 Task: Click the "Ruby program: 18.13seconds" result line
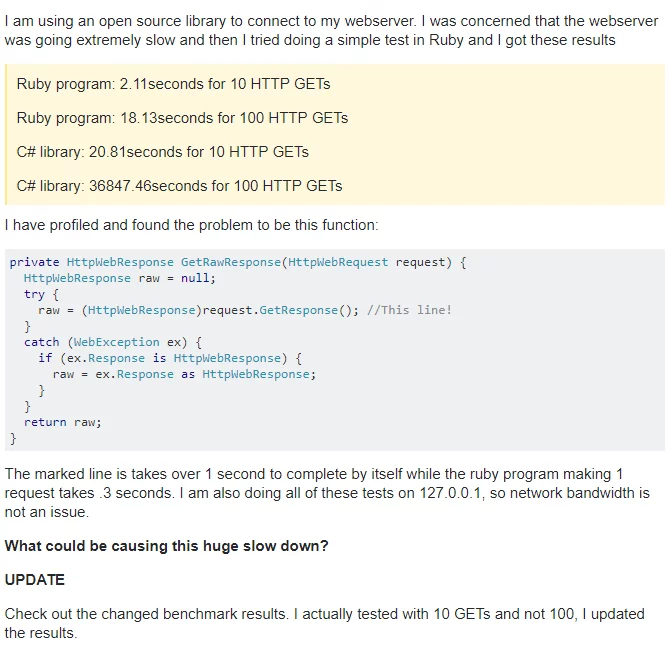tap(182, 118)
